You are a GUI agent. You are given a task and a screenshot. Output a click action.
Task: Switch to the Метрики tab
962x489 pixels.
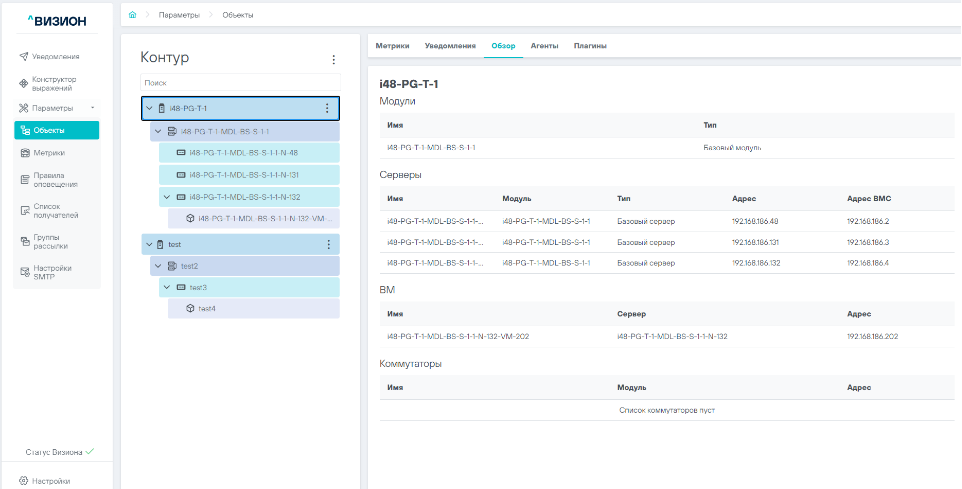[x=392, y=45]
